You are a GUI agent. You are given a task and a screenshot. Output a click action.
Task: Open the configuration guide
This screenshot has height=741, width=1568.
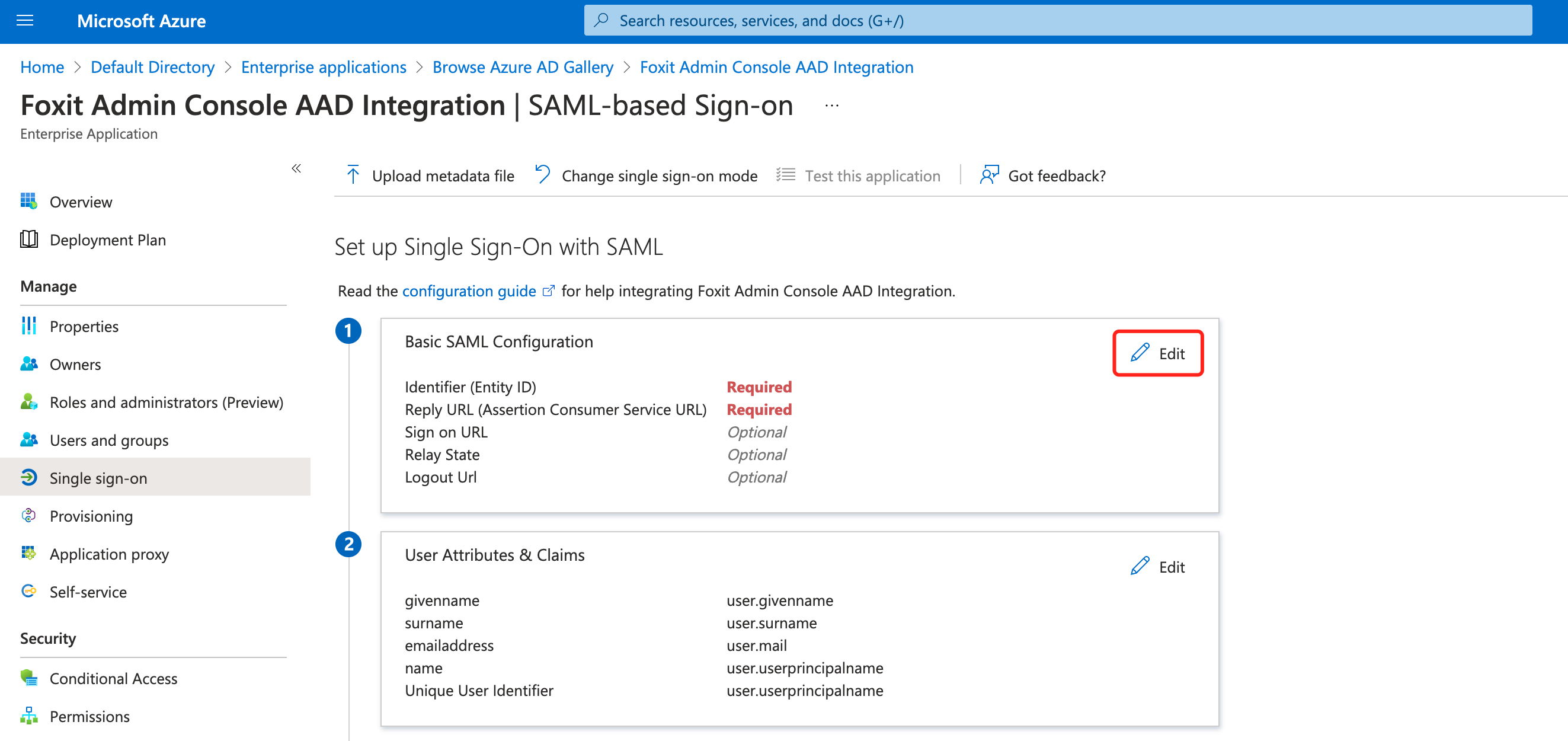coord(469,291)
